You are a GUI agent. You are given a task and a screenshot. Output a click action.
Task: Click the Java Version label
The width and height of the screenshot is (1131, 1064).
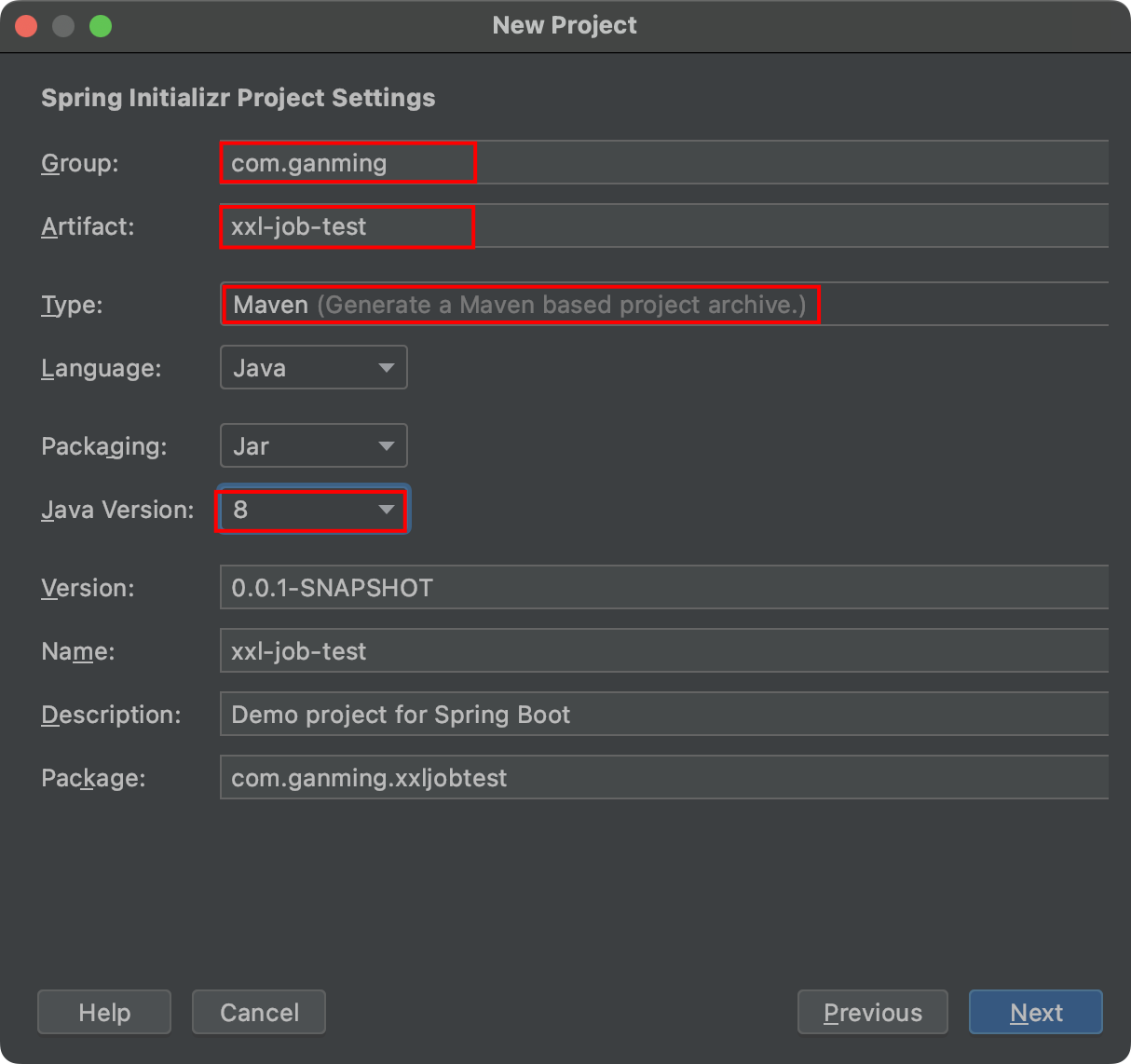click(117, 510)
